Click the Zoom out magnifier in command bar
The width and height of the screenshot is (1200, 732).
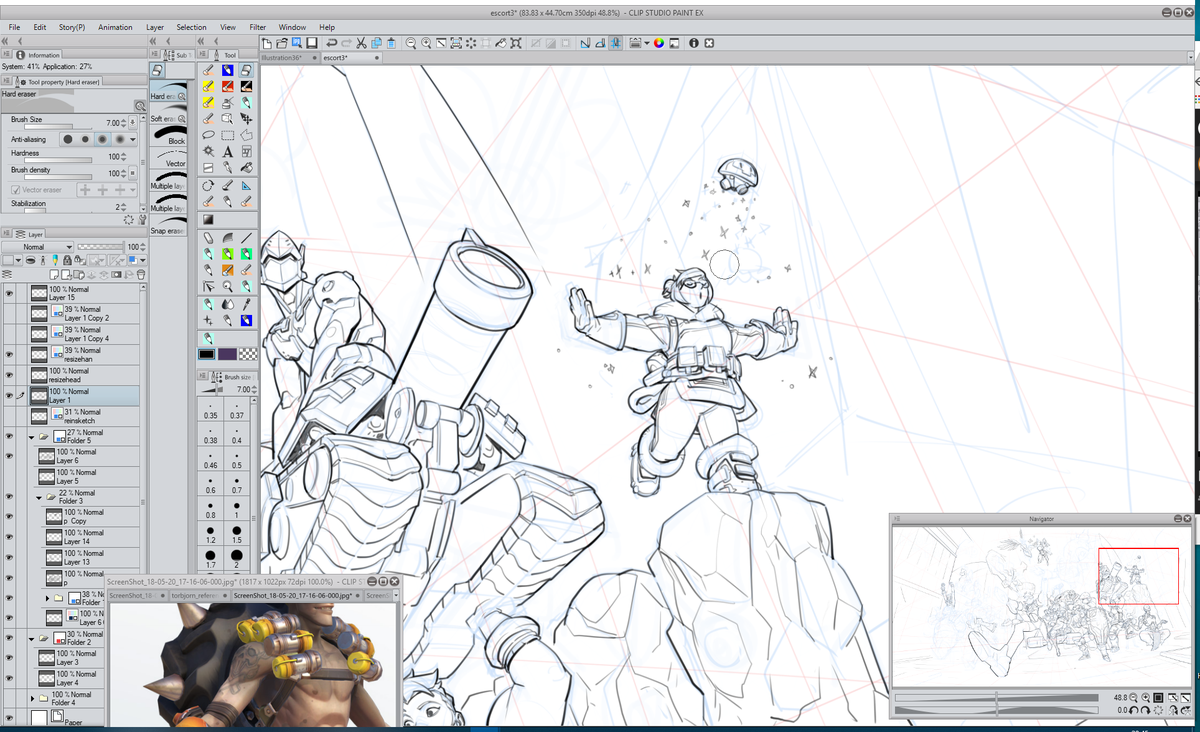pos(411,43)
